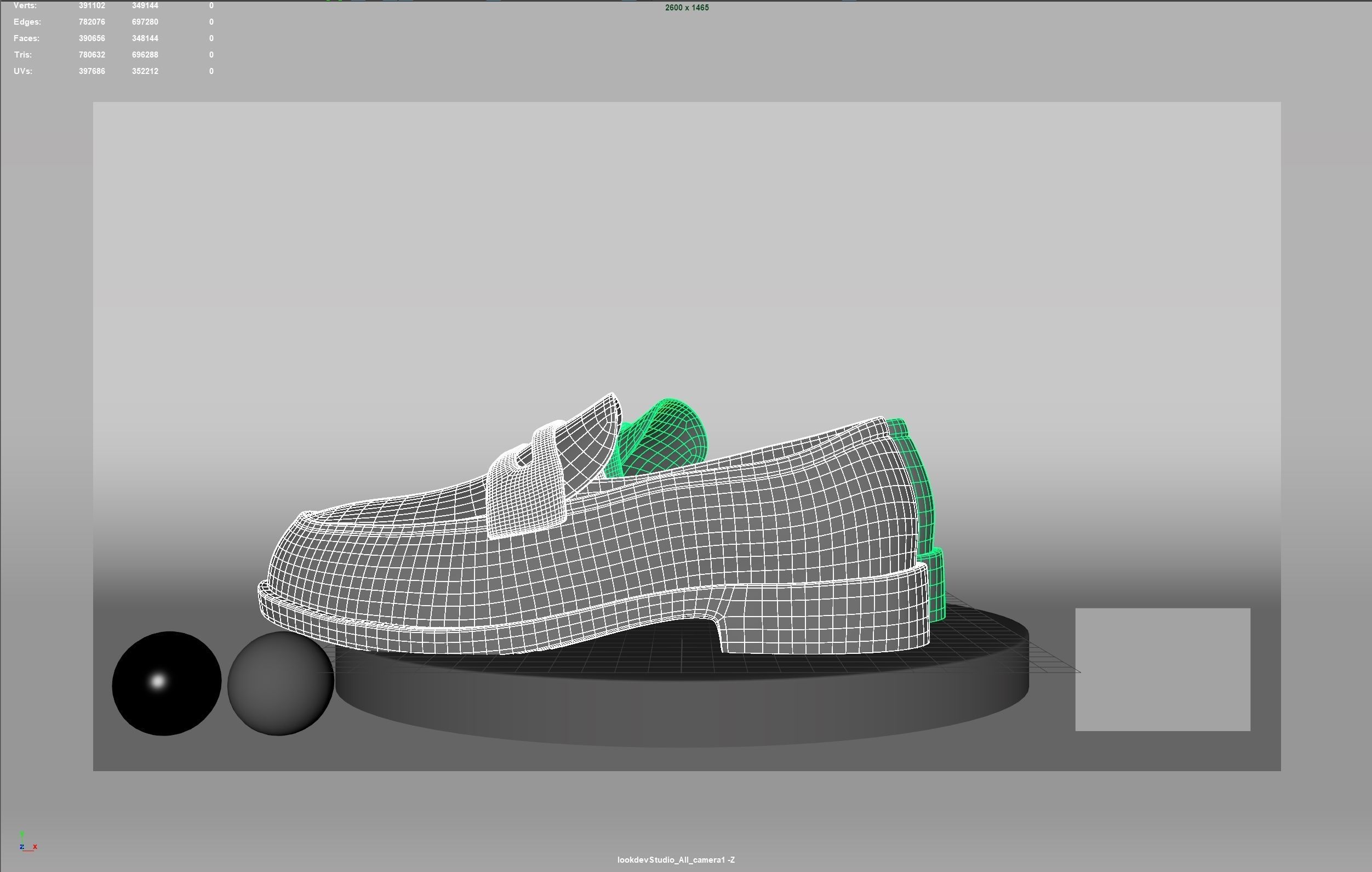The height and width of the screenshot is (872, 1372).
Task: Click the XYZ axis orientation gizmo
Action: point(27,841)
